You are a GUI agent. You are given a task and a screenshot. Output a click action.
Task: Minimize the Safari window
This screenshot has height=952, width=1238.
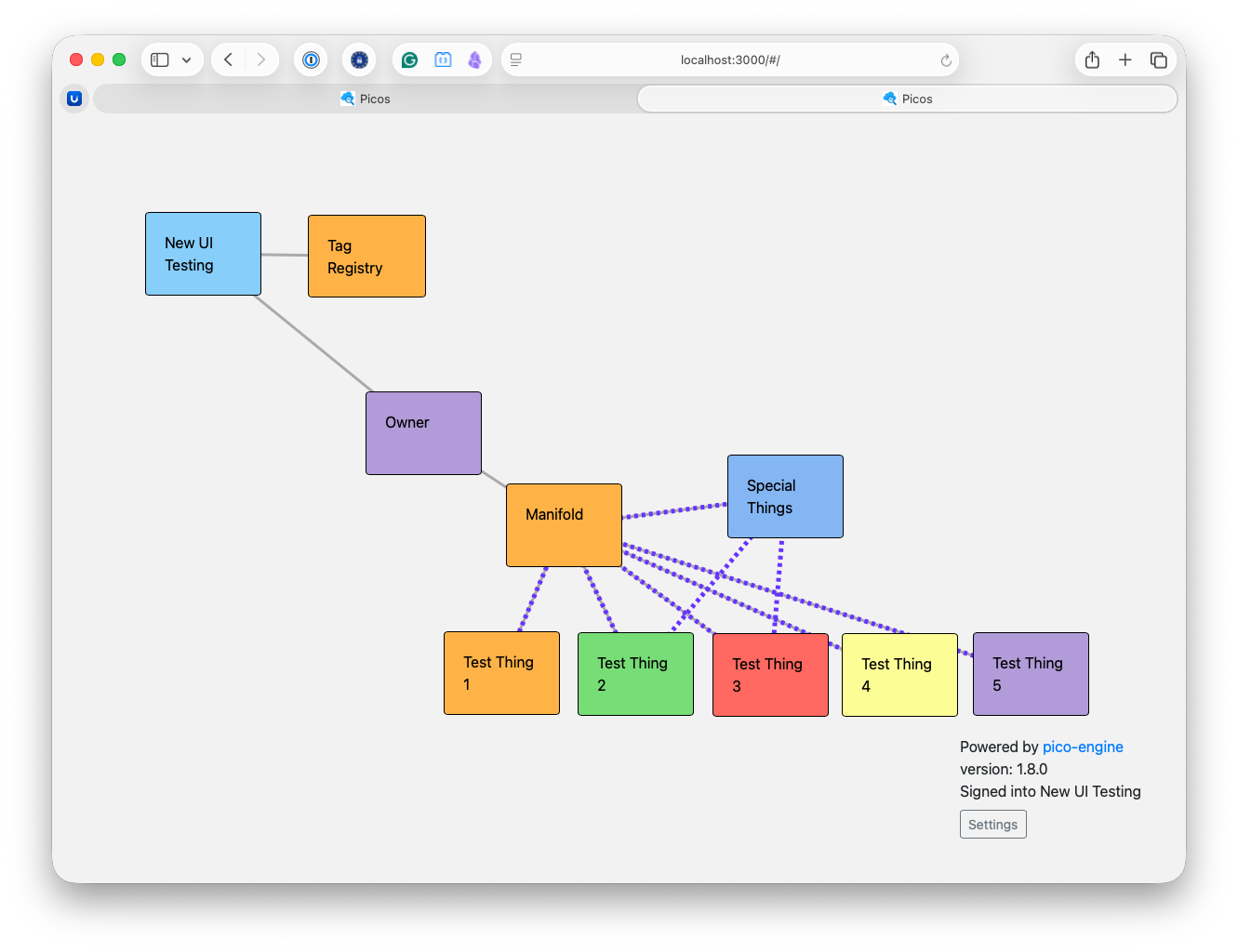tap(98, 59)
